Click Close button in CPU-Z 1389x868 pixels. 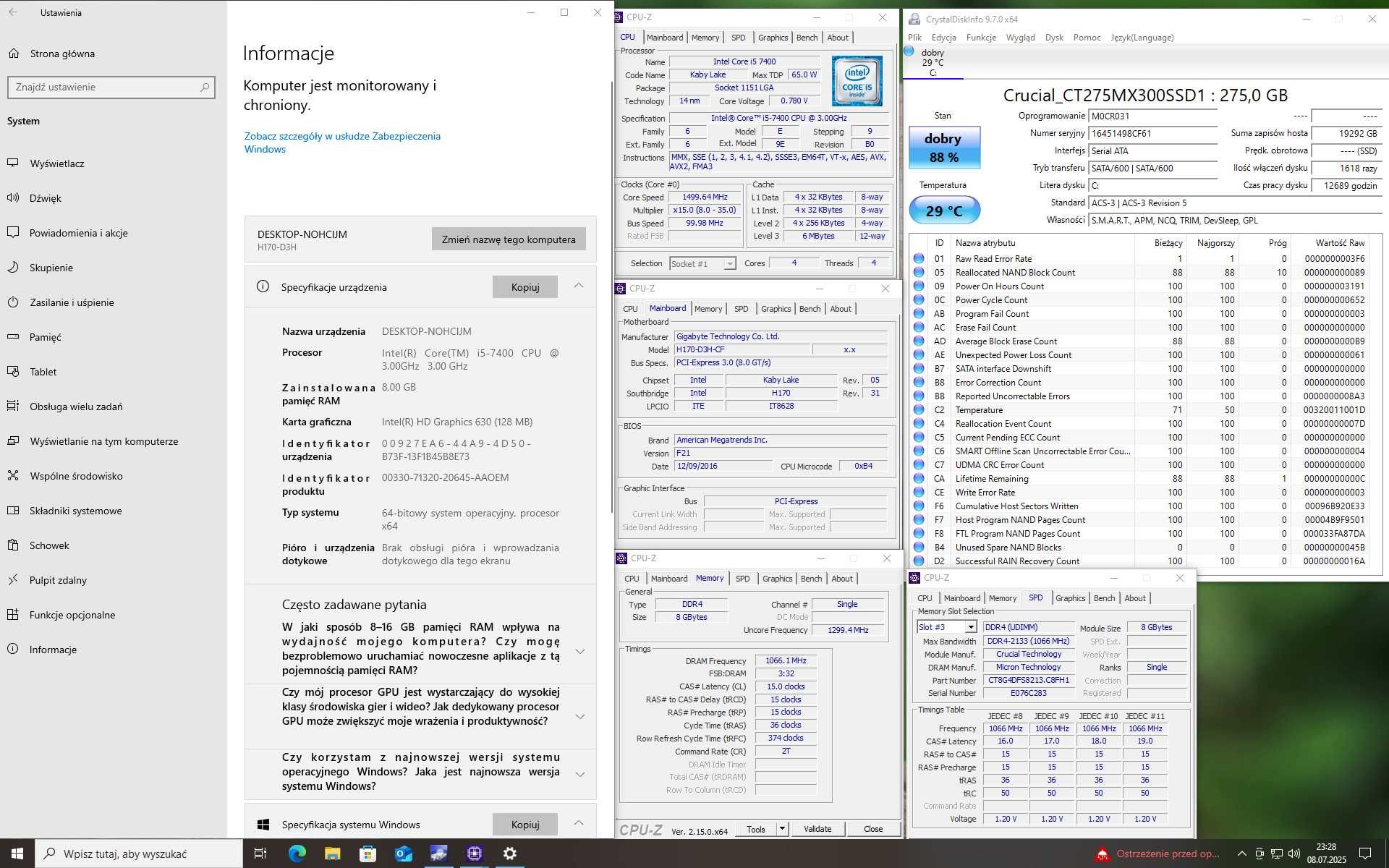[x=873, y=829]
